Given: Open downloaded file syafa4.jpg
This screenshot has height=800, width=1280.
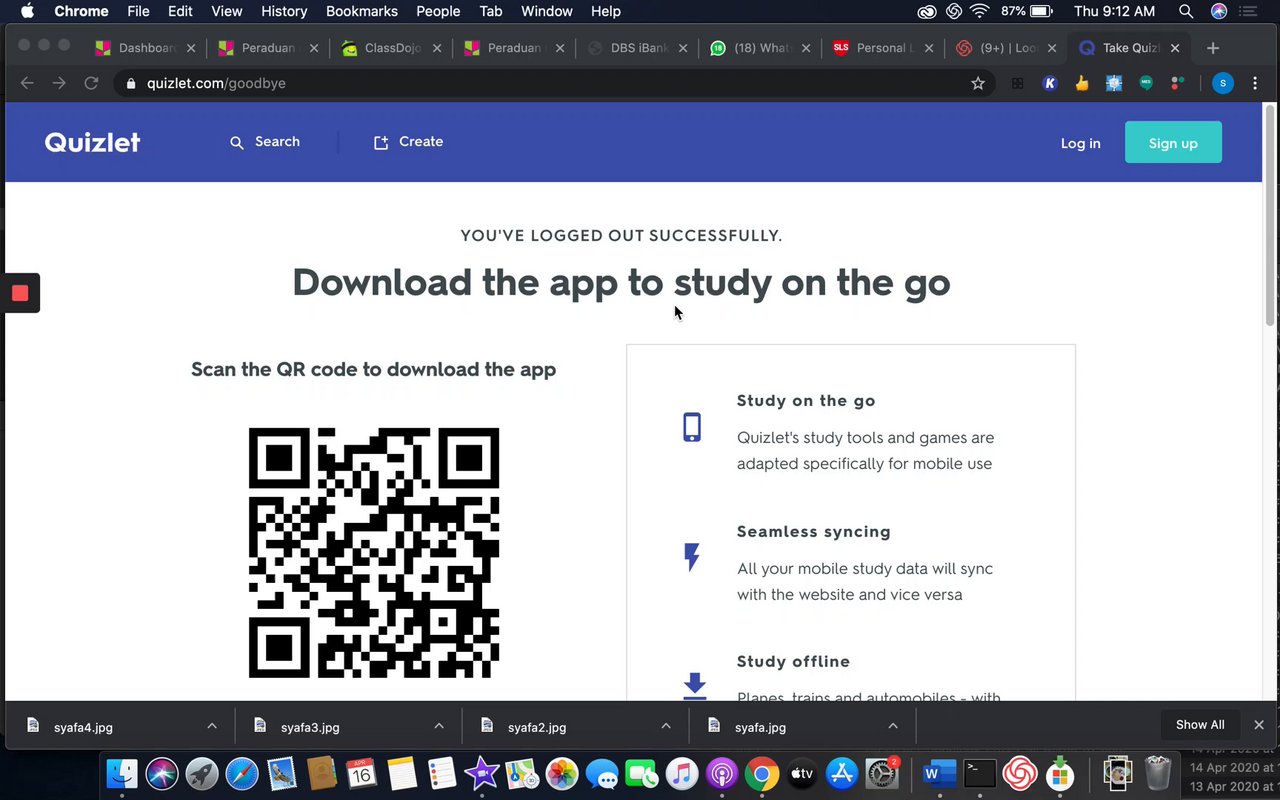Looking at the screenshot, I should tap(83, 727).
